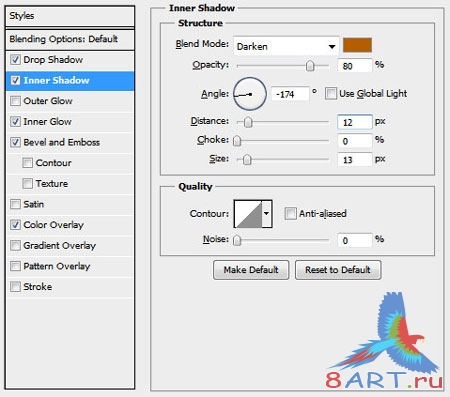Click the orange shadow color swatch
Image resolution: width=450 pixels, height=397 pixels.
point(357,45)
